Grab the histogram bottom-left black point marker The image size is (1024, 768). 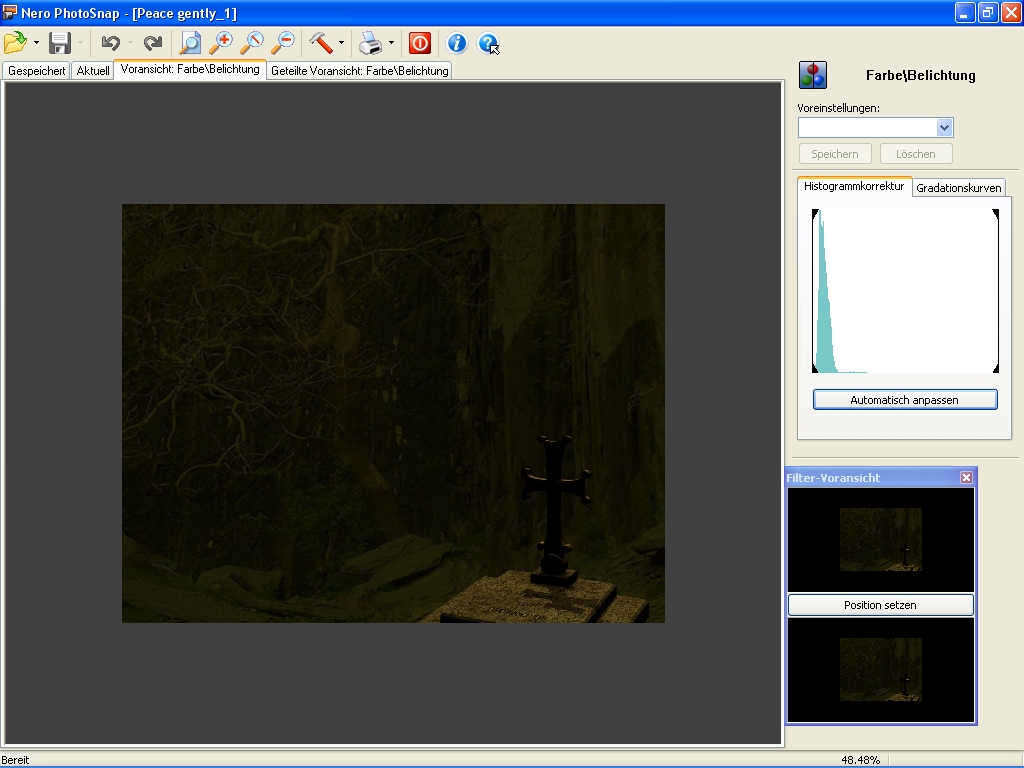click(x=815, y=369)
